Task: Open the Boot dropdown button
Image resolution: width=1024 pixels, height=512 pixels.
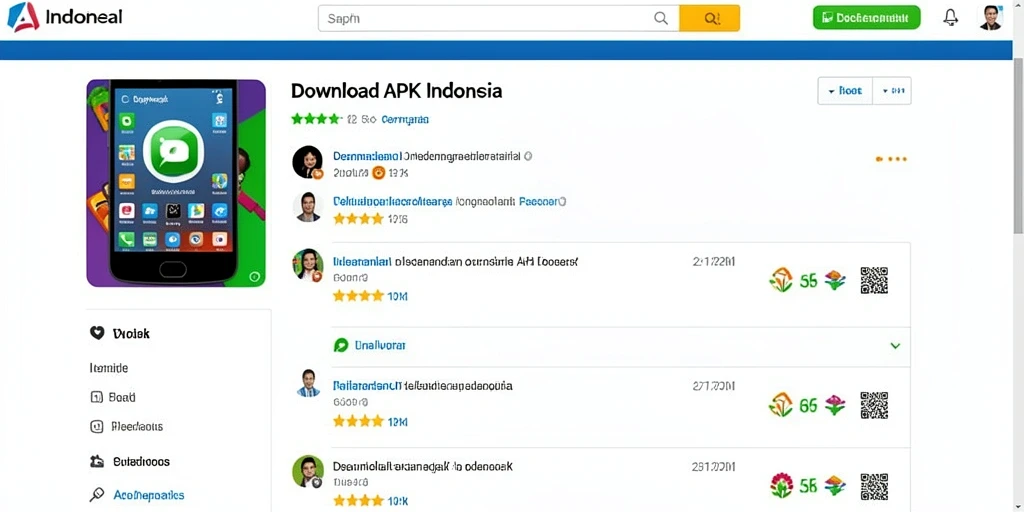Action: pos(845,91)
